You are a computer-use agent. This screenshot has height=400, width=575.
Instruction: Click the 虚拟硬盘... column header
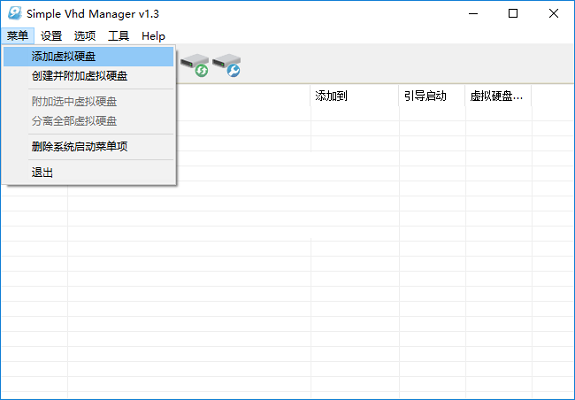(498, 96)
